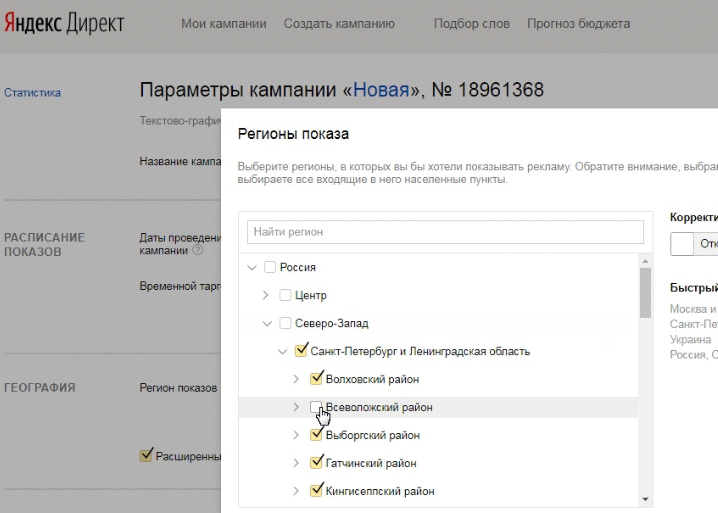The width and height of the screenshot is (718, 513).
Task: Click the Яндекс Директ logo
Action: click(63, 24)
